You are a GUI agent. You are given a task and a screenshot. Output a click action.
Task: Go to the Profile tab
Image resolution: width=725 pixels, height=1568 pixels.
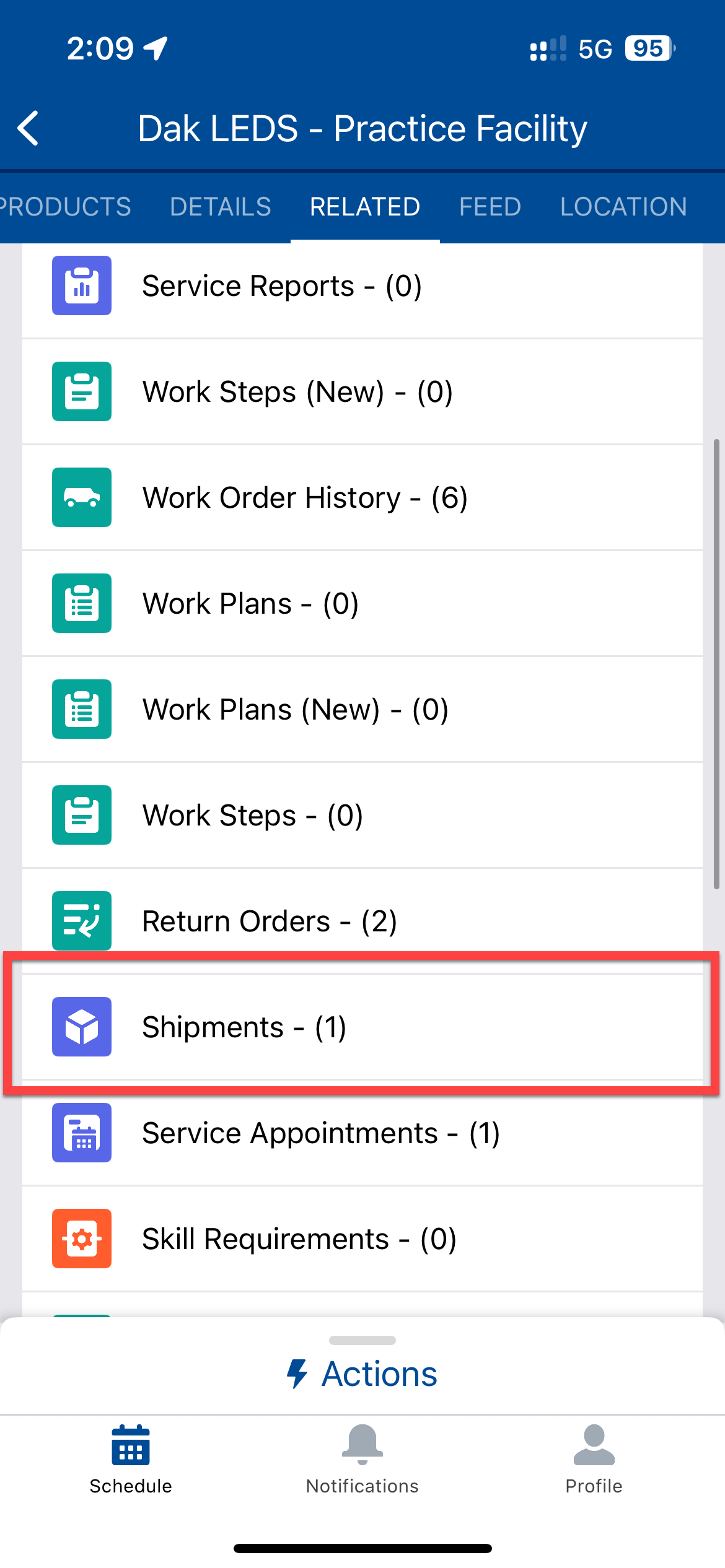(594, 1458)
